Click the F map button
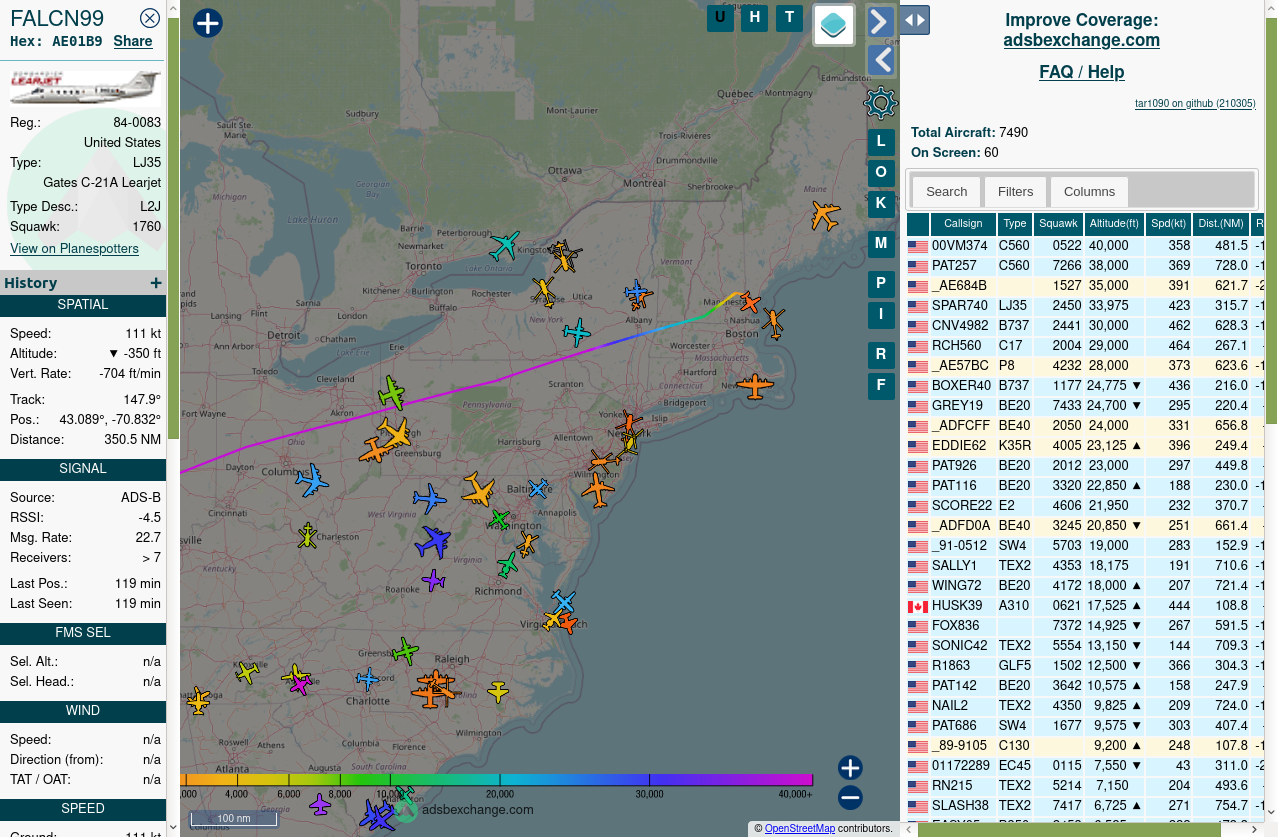Viewport: 1278px width, 837px height. point(881,385)
